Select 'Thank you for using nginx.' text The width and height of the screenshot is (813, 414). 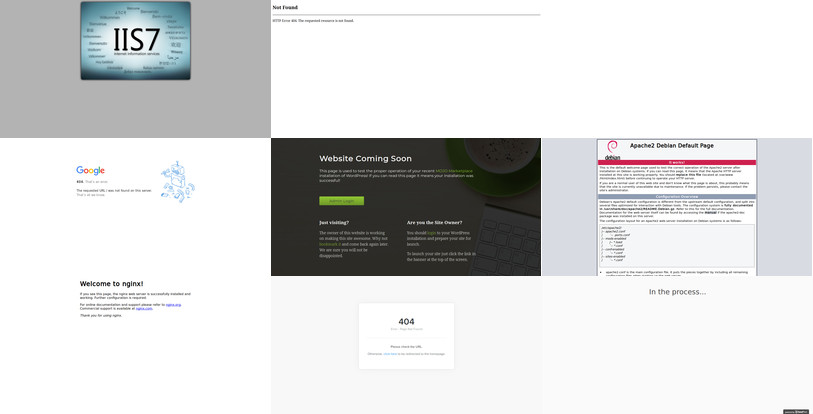[101, 315]
